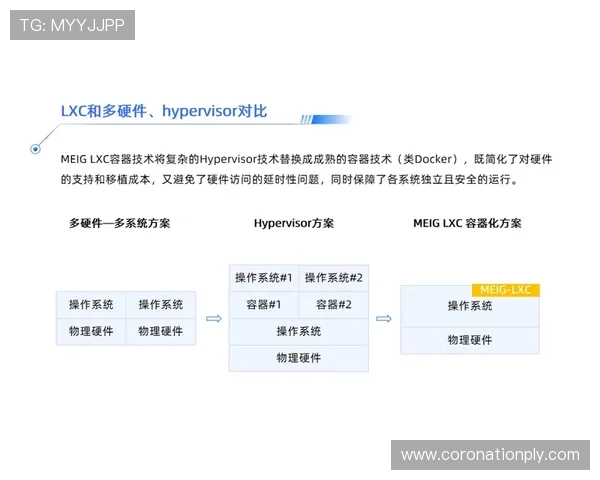600x480 pixels.
Task: Select the 操作系统#1 cell
Action: (264, 278)
